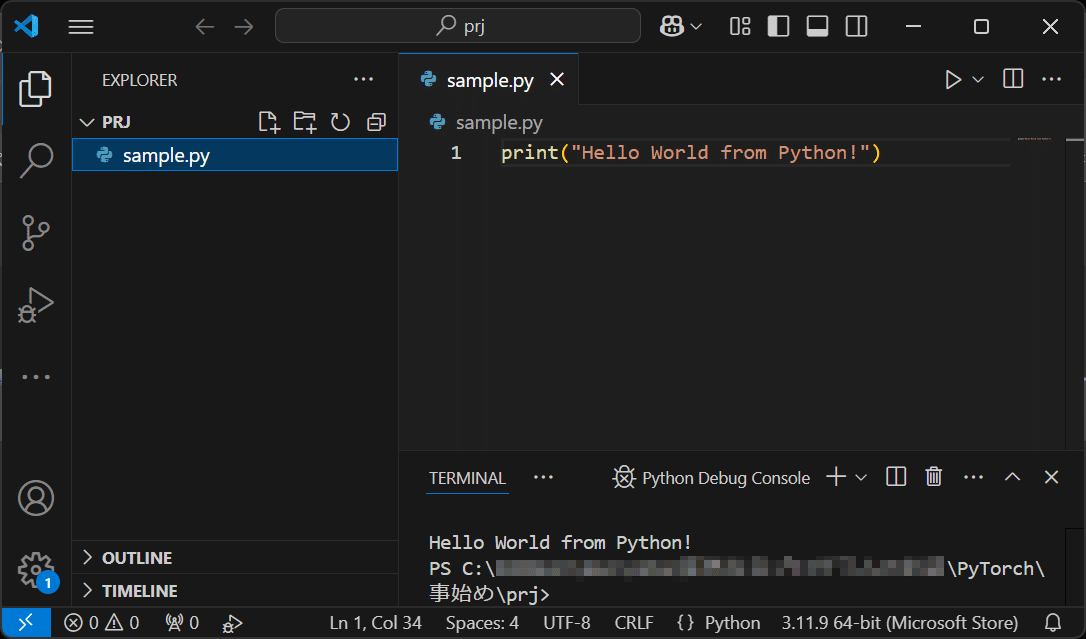
Task: Toggle the secondary sidebar
Action: tap(856, 26)
